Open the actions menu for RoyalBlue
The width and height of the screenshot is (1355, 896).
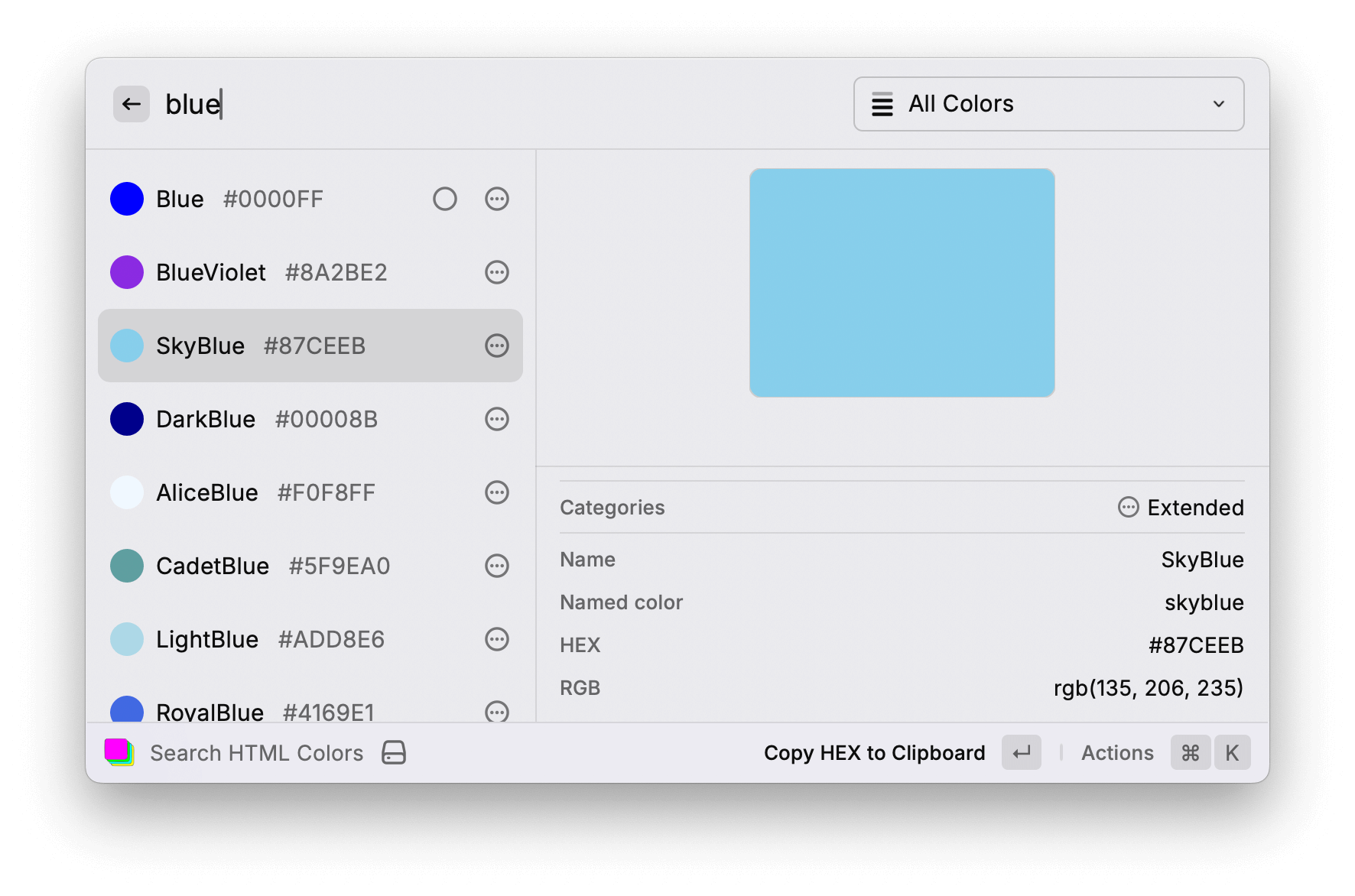(497, 712)
